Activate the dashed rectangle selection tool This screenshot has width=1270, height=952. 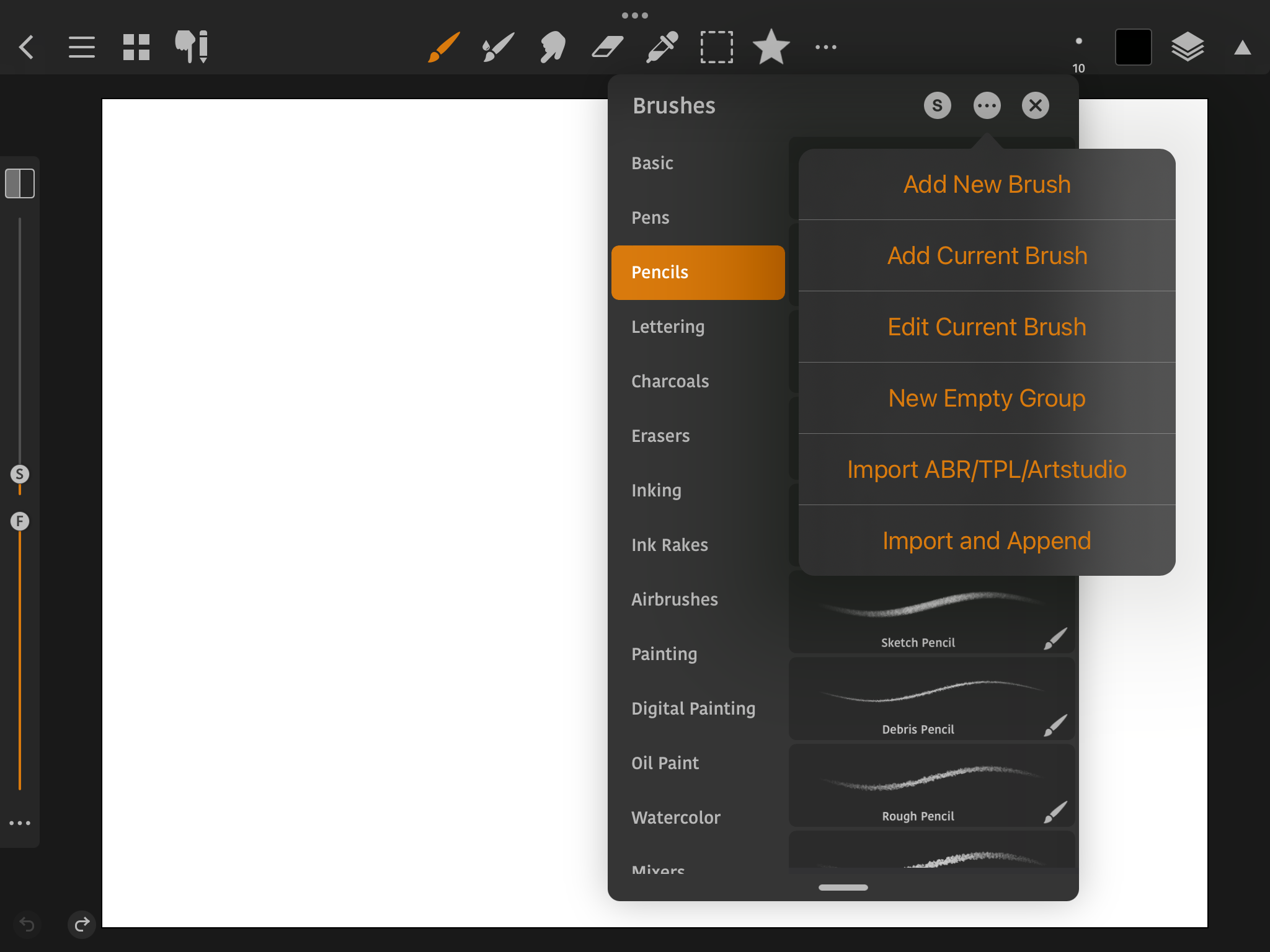coord(716,47)
